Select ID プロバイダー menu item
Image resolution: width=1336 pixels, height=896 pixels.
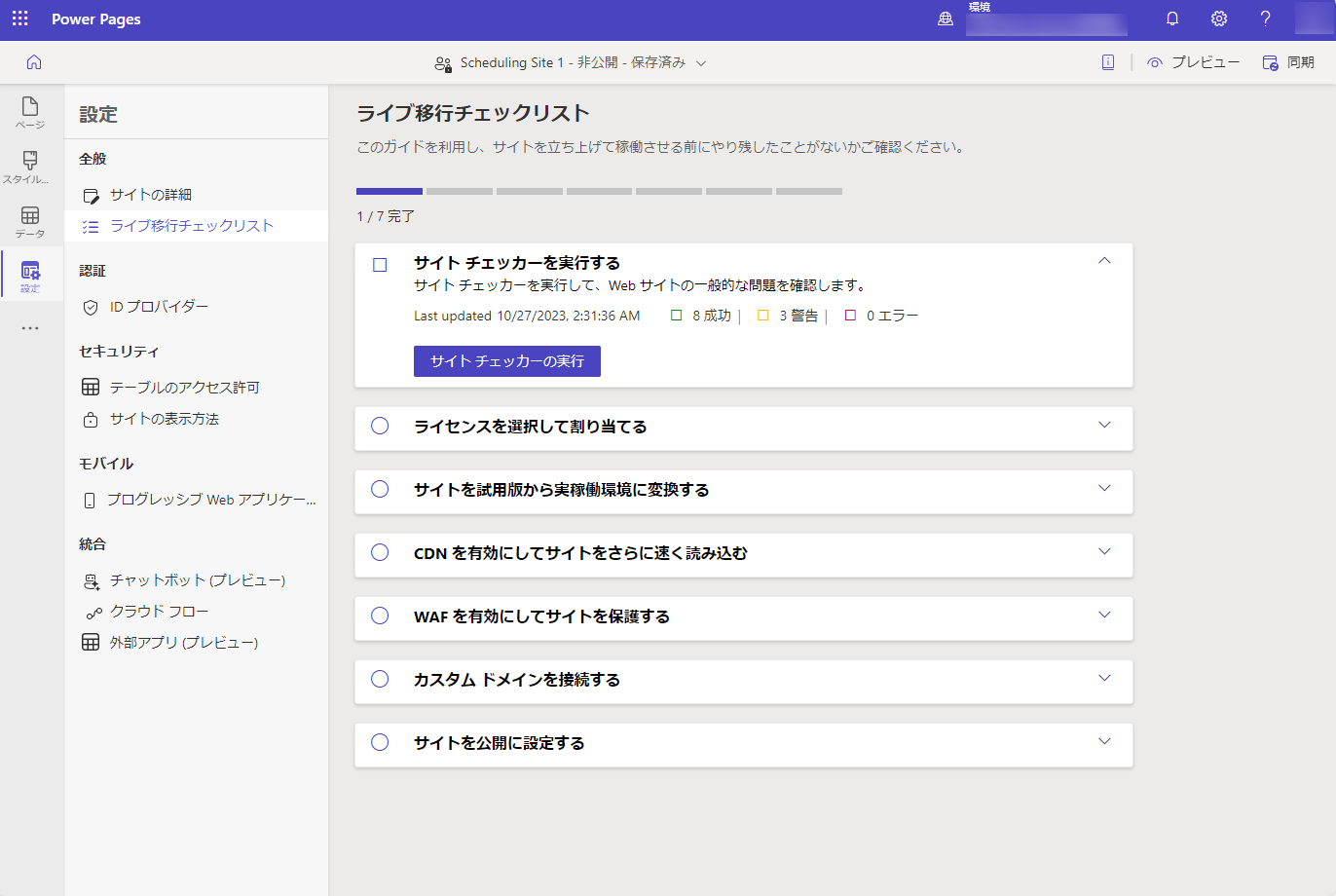coord(197,307)
